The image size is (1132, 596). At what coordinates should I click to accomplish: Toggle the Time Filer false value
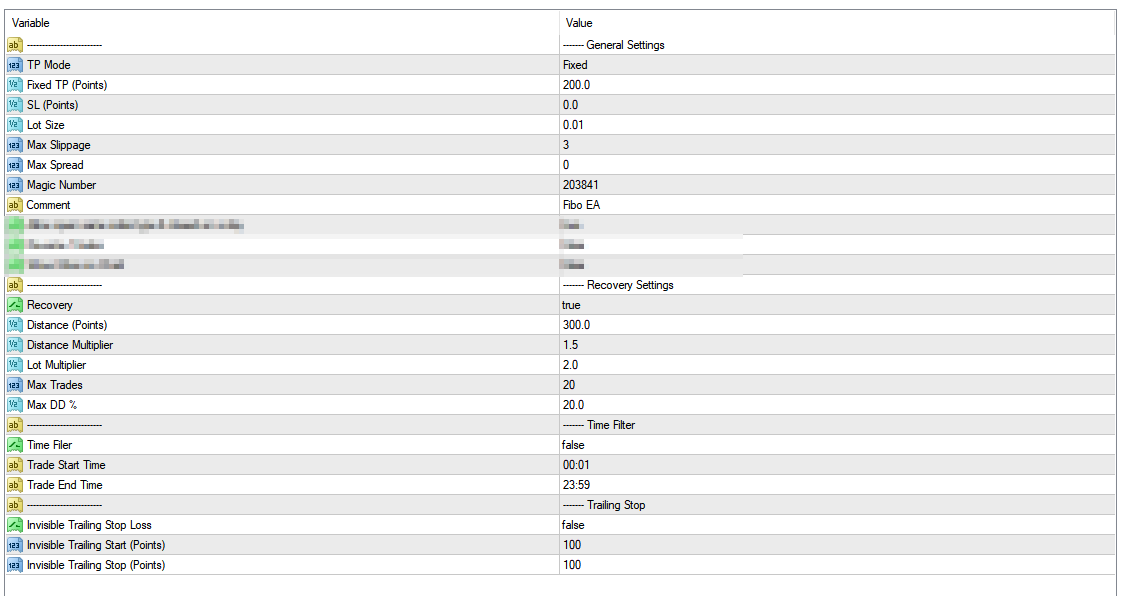click(x=837, y=445)
